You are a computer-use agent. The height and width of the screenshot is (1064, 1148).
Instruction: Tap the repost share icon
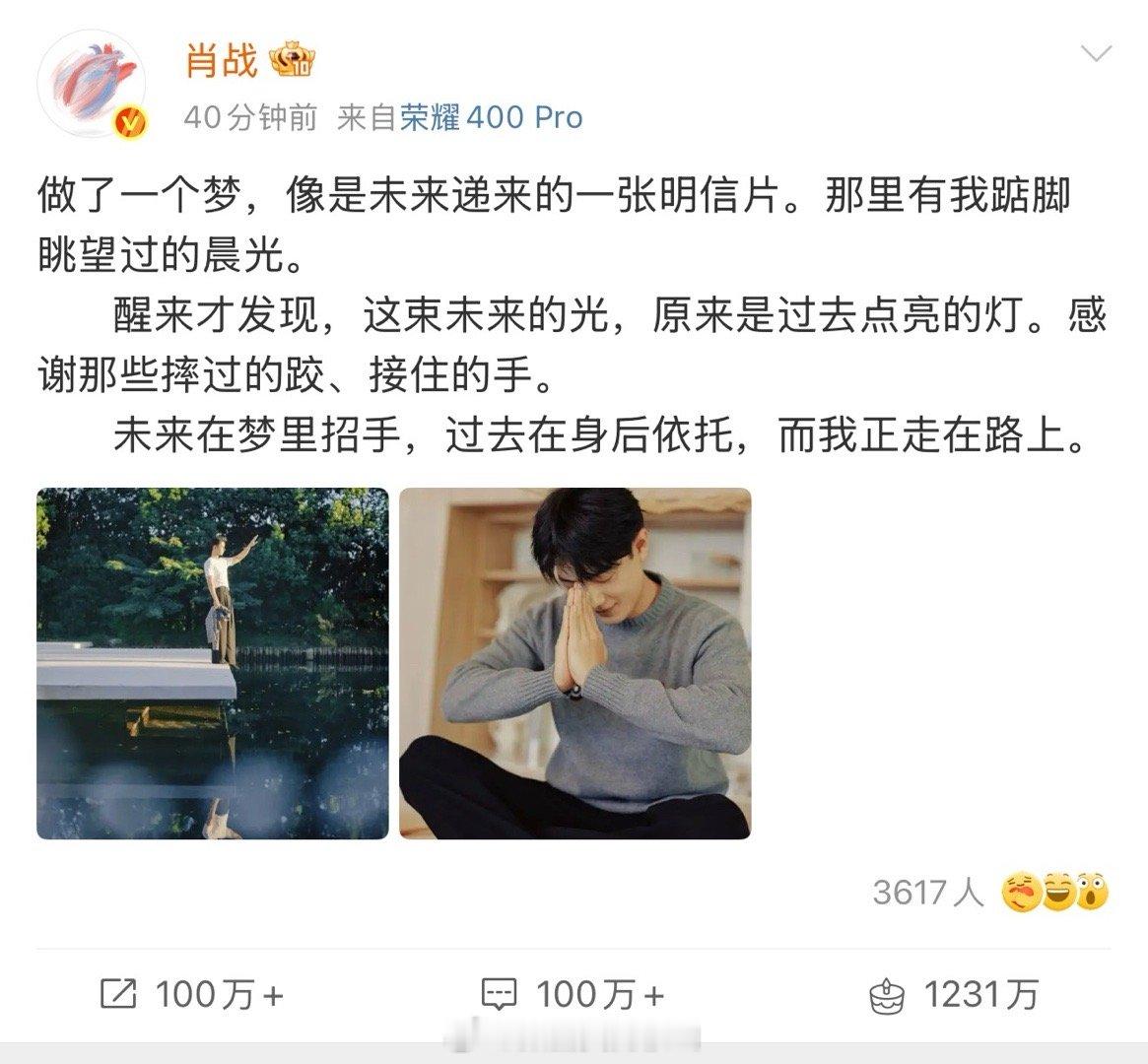tap(117, 994)
